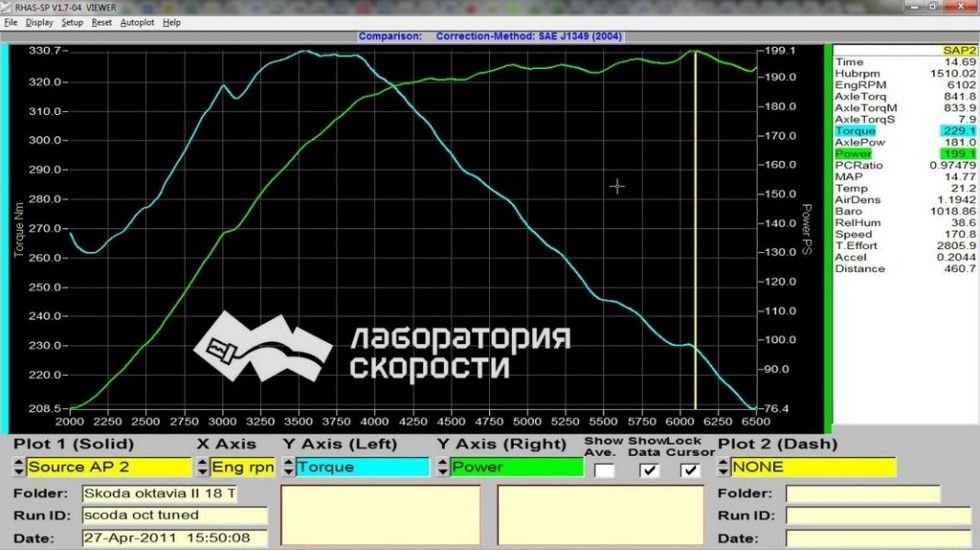Click the Reset menu item
Image resolution: width=980 pixels, height=550 pixels.
(102, 22)
